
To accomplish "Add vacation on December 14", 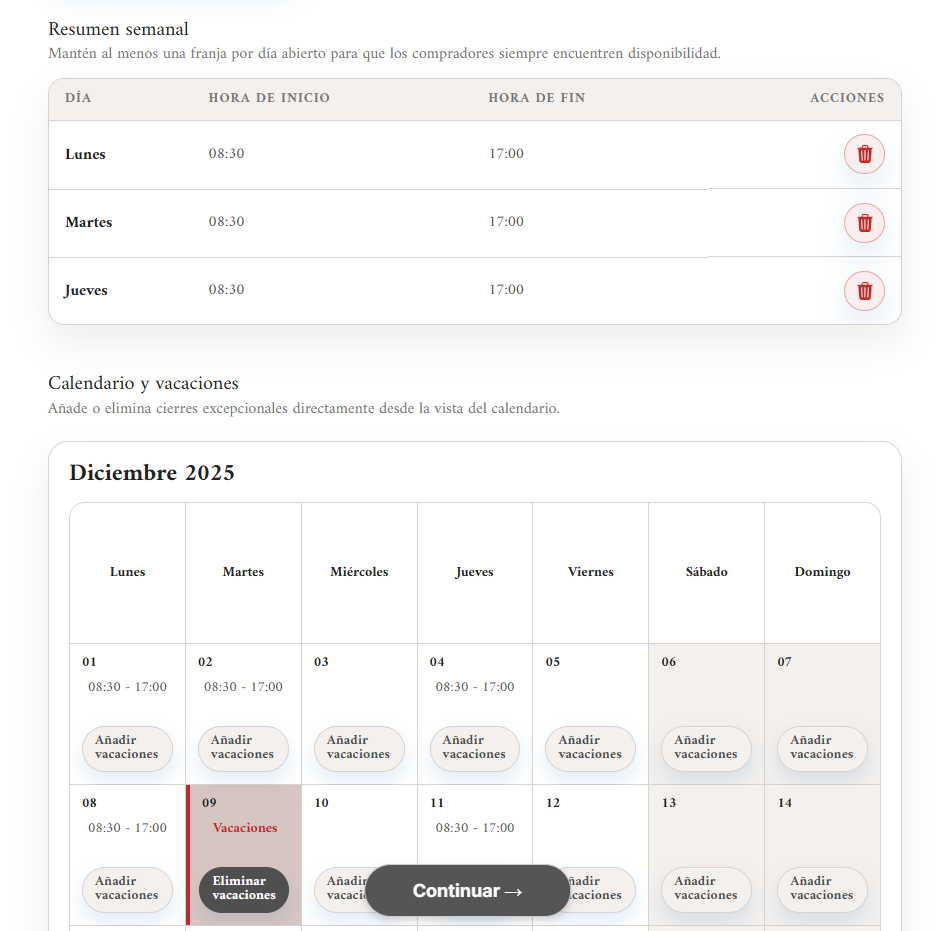I will (822, 889).
